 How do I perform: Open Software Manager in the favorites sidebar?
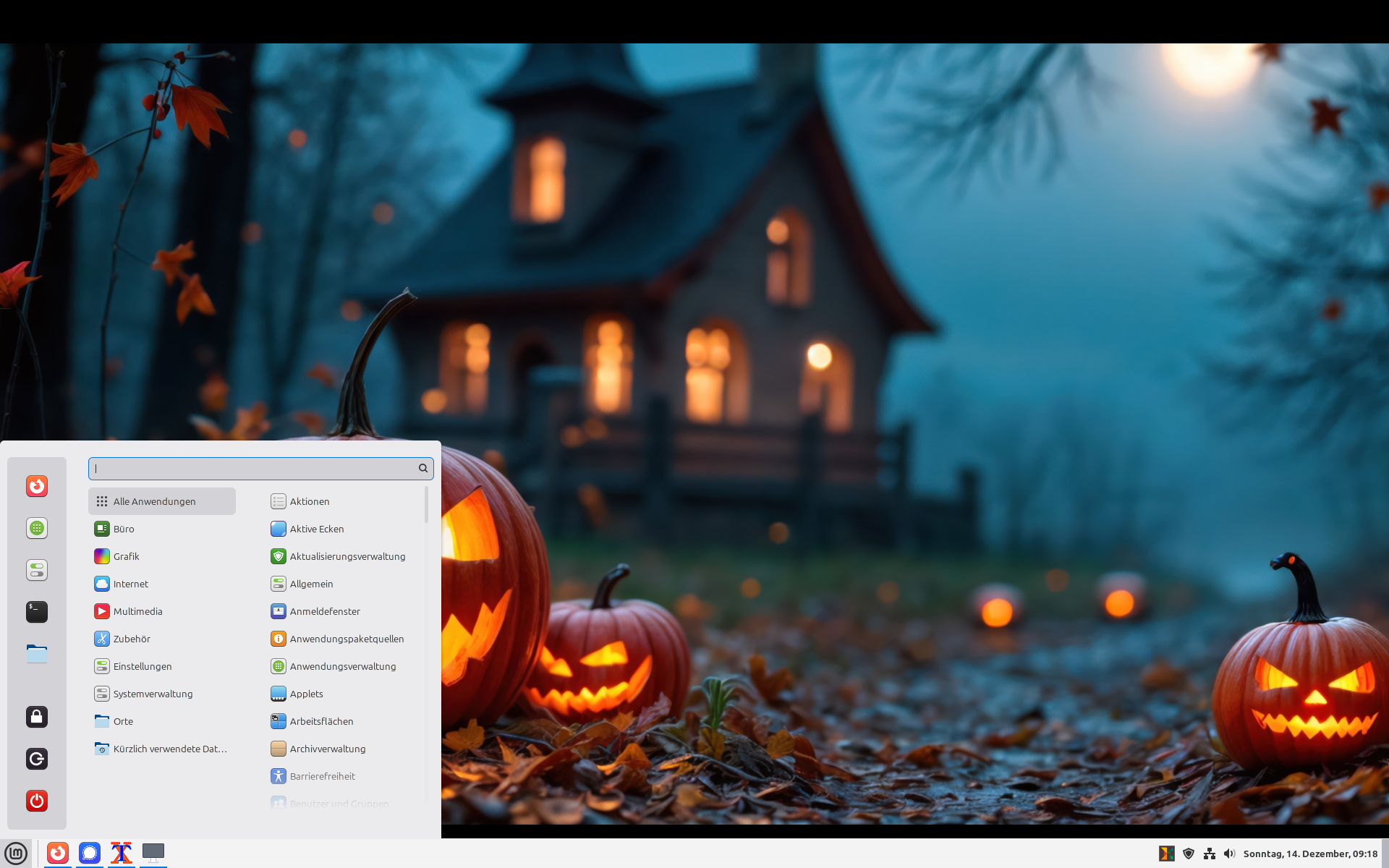[x=37, y=528]
